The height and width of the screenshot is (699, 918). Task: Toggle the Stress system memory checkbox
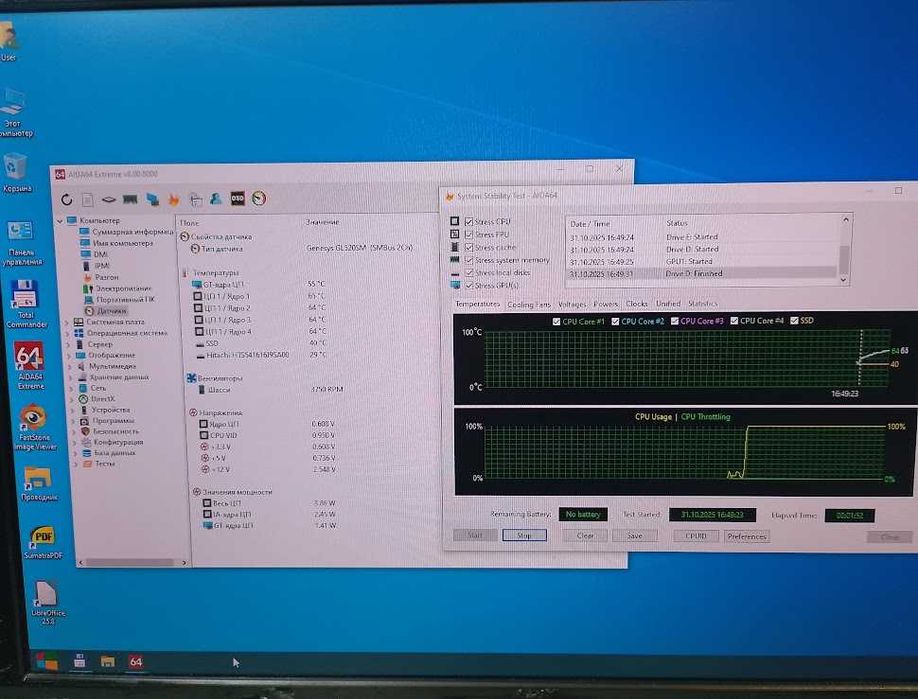point(469,260)
